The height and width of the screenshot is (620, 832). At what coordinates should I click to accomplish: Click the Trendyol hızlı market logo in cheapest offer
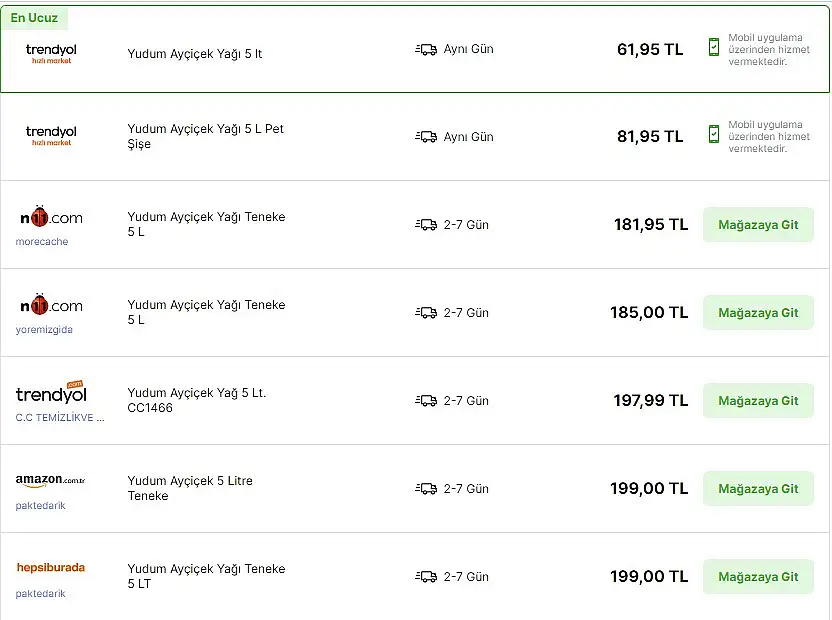point(51,53)
